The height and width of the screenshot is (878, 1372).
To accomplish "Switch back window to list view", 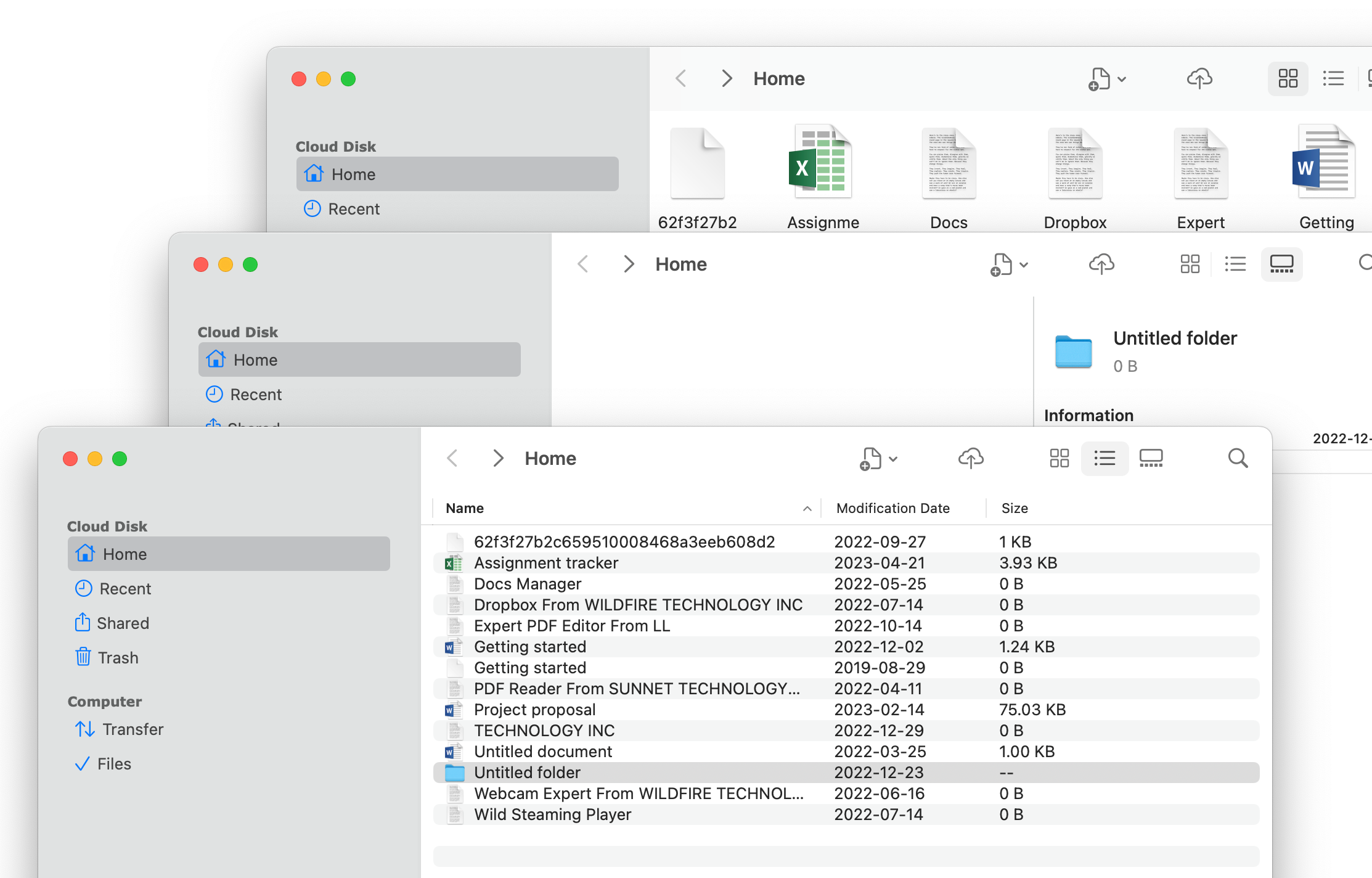I will pos(1333,78).
